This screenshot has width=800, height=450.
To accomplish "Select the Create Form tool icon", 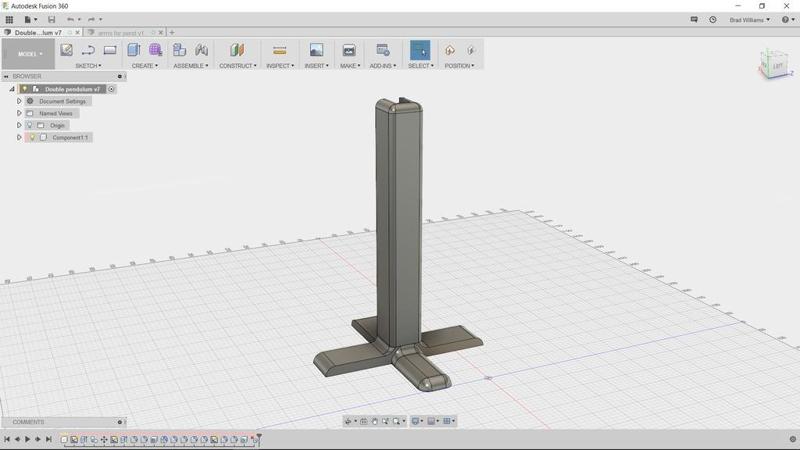I will (x=156, y=50).
